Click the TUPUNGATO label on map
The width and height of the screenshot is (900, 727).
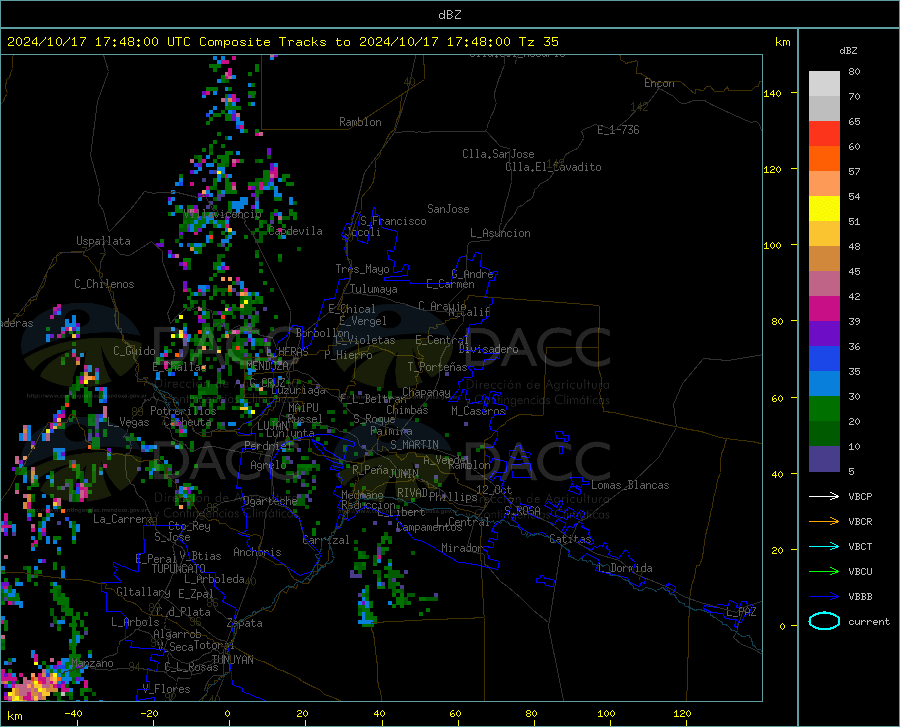click(179, 569)
